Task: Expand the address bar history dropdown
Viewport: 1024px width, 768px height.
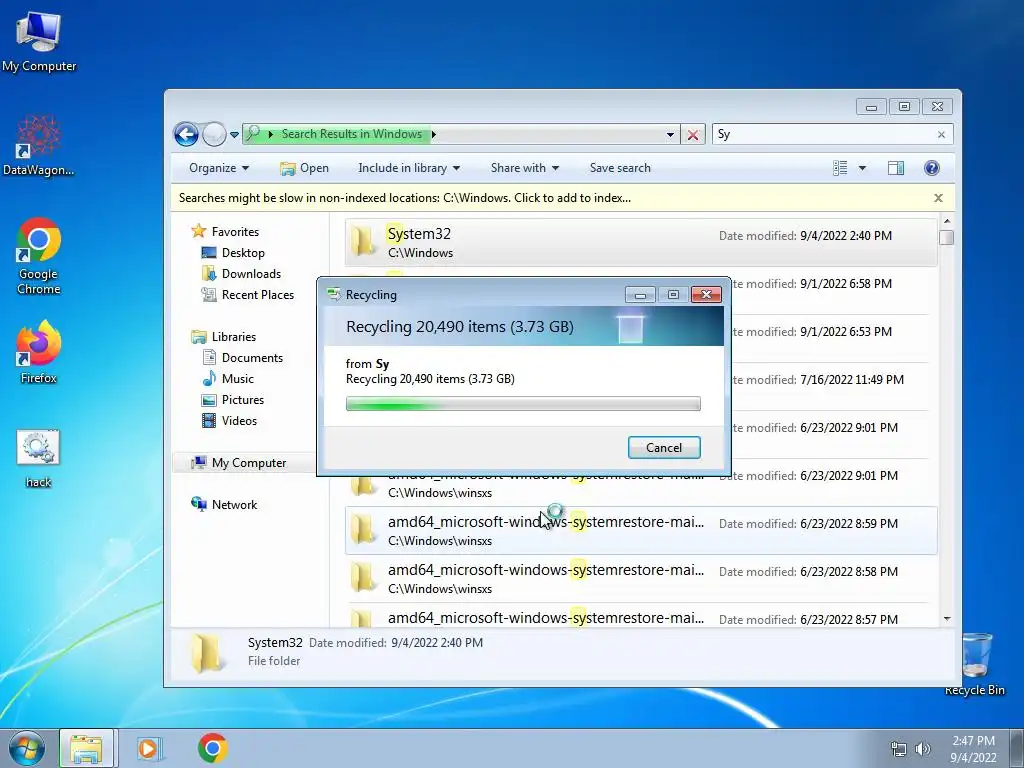Action: [x=670, y=135]
